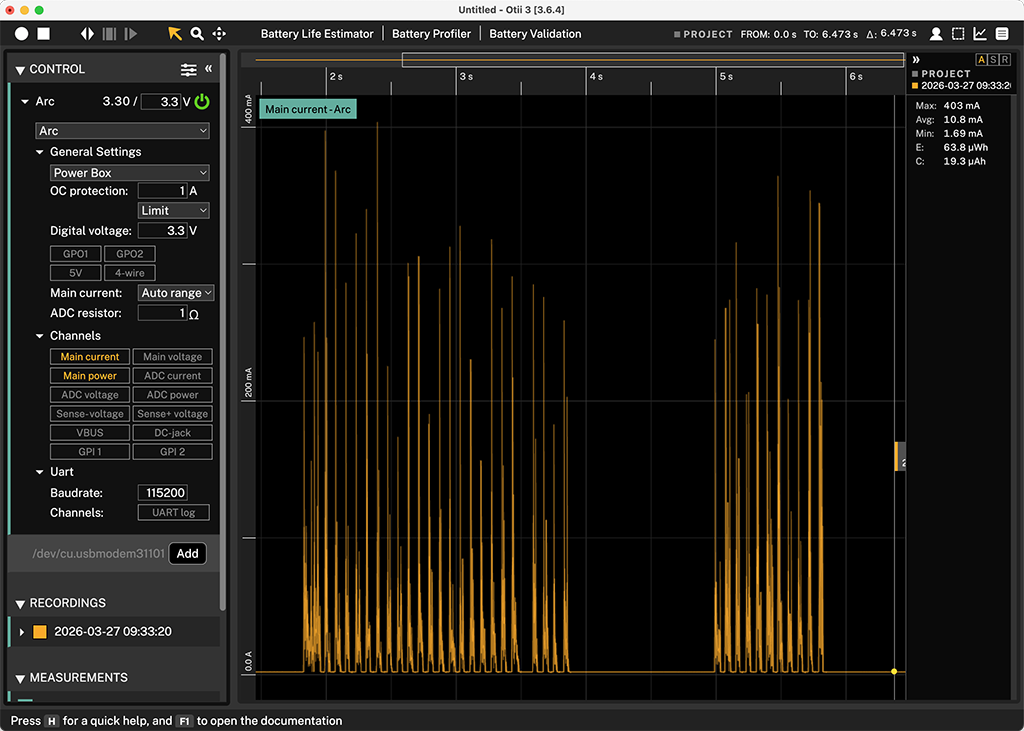Enable the Sense- voltage channel
Image resolution: width=1024 pixels, height=731 pixels.
click(x=90, y=414)
